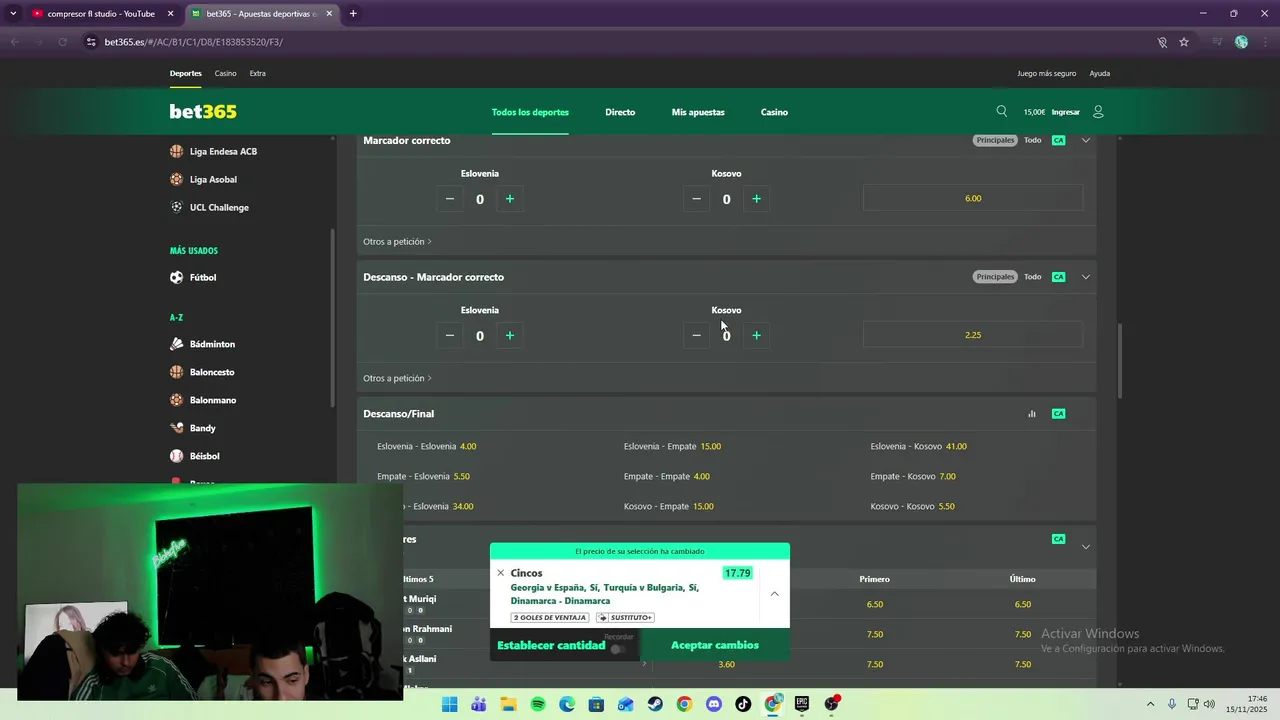
Task: Select Descanso - Marcador correcto 2.25 odds box
Action: tap(973, 335)
